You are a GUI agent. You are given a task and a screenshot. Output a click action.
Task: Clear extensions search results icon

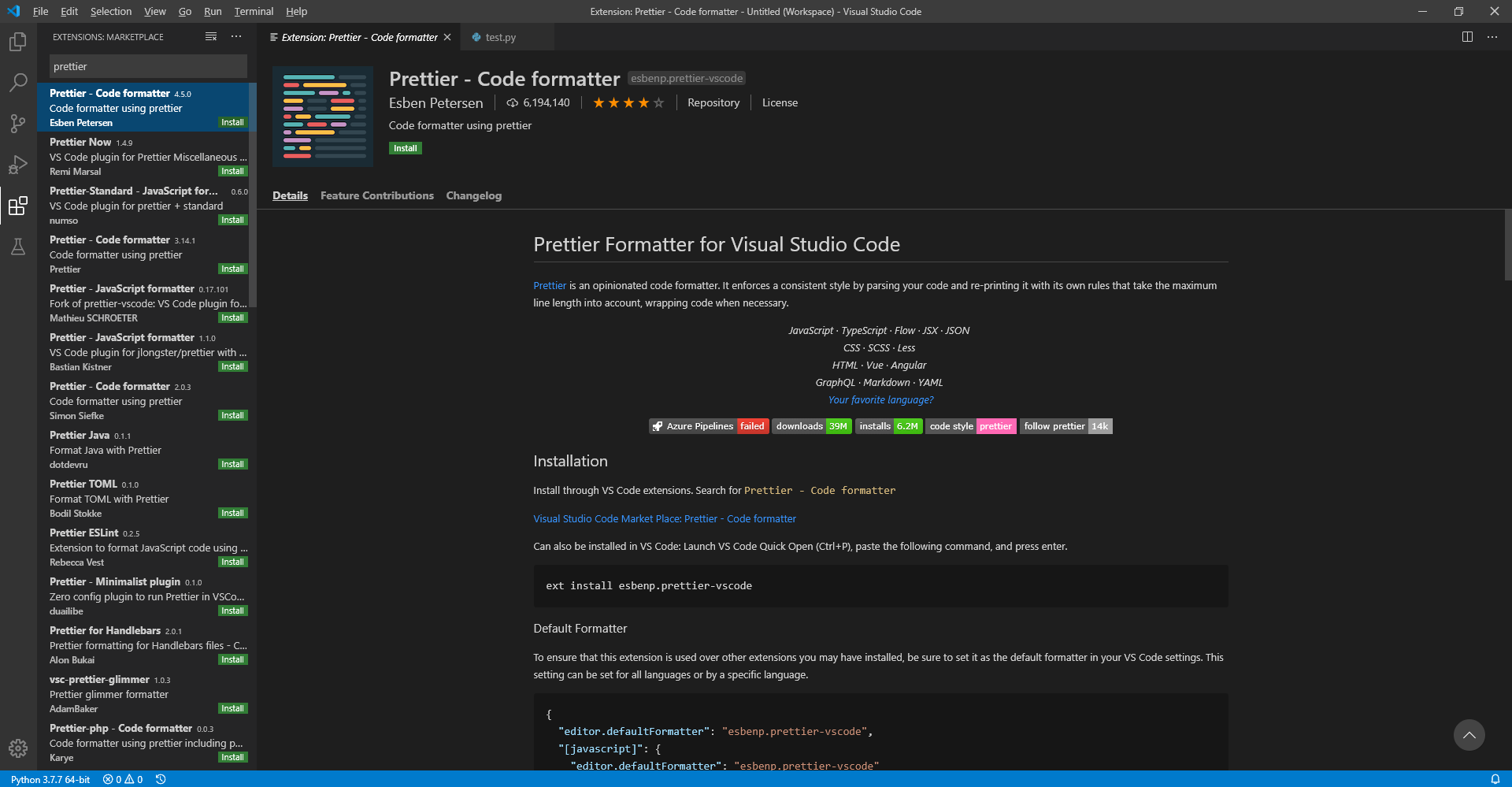coord(211,37)
